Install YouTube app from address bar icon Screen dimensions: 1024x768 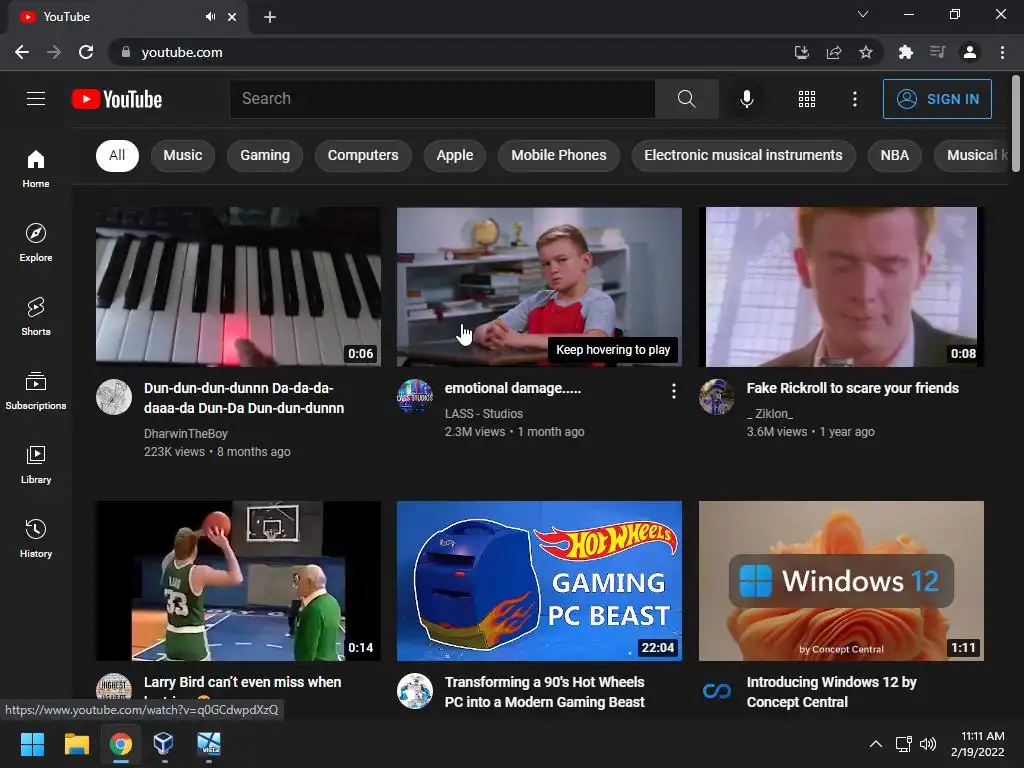801,52
